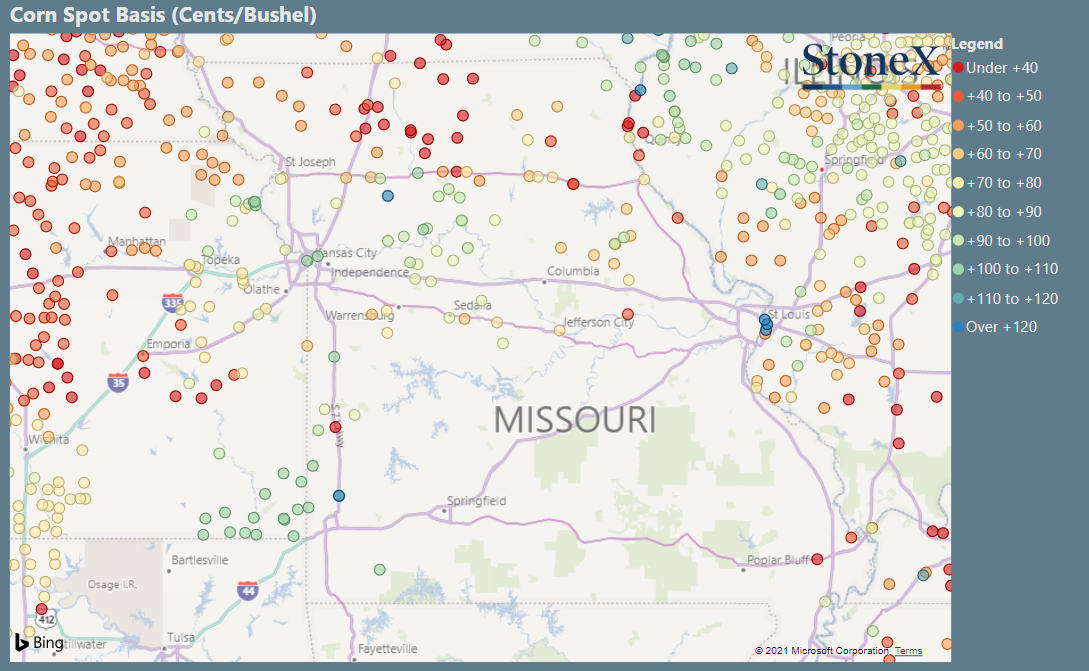1089x671 pixels.
Task: Click the red data point near Jefferson City
Action: (x=628, y=315)
